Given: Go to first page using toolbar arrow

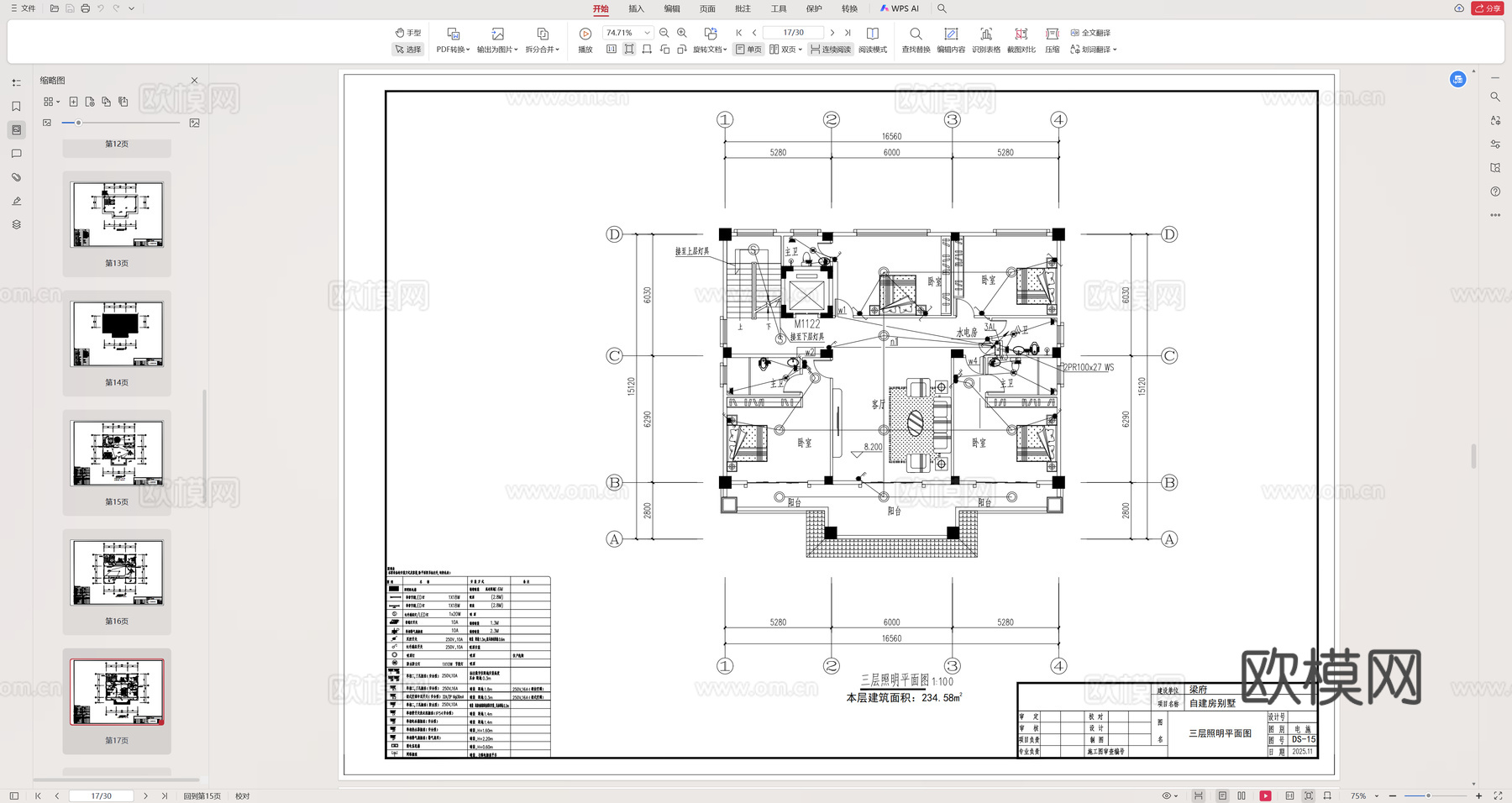Looking at the screenshot, I should click(739, 33).
